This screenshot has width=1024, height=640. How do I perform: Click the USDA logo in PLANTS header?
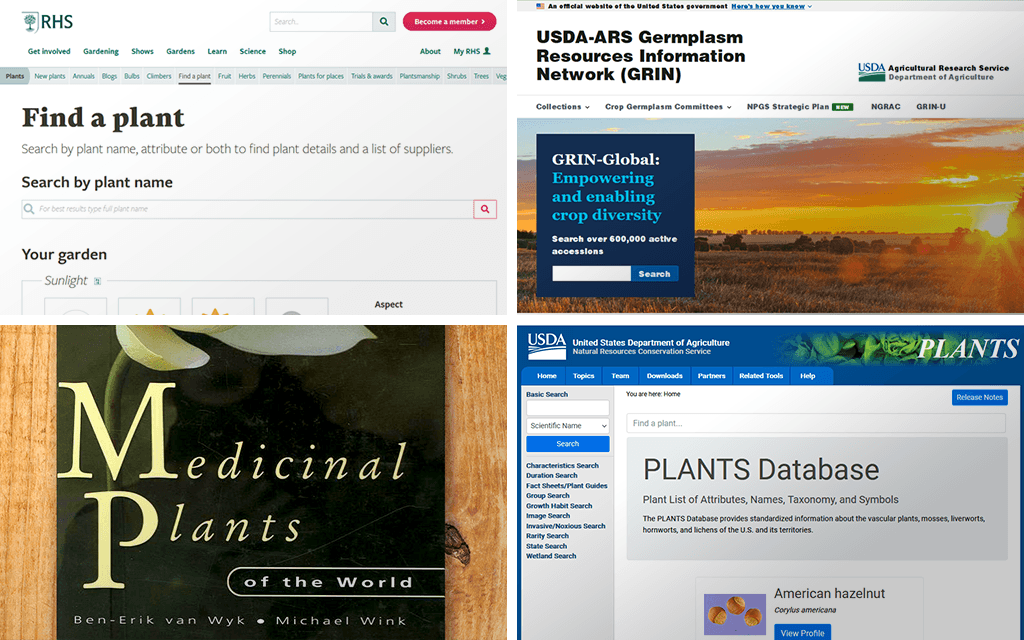click(x=547, y=345)
